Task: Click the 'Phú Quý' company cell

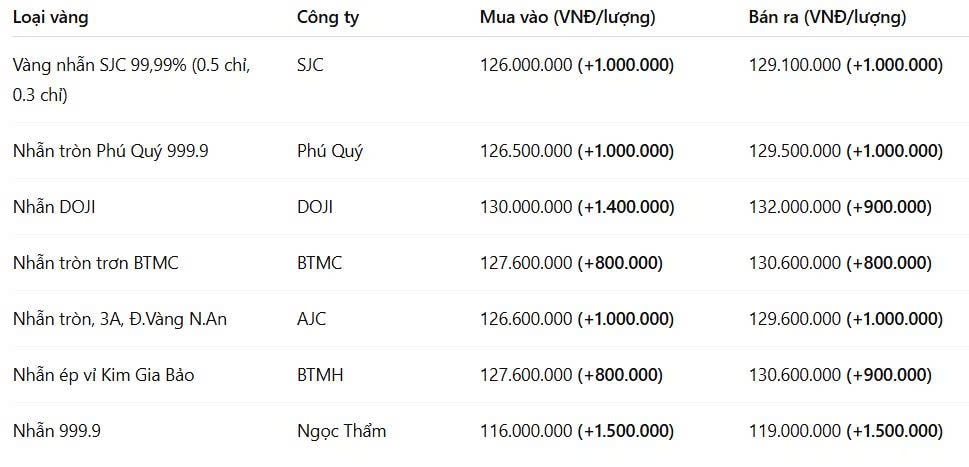Action: 330,151
